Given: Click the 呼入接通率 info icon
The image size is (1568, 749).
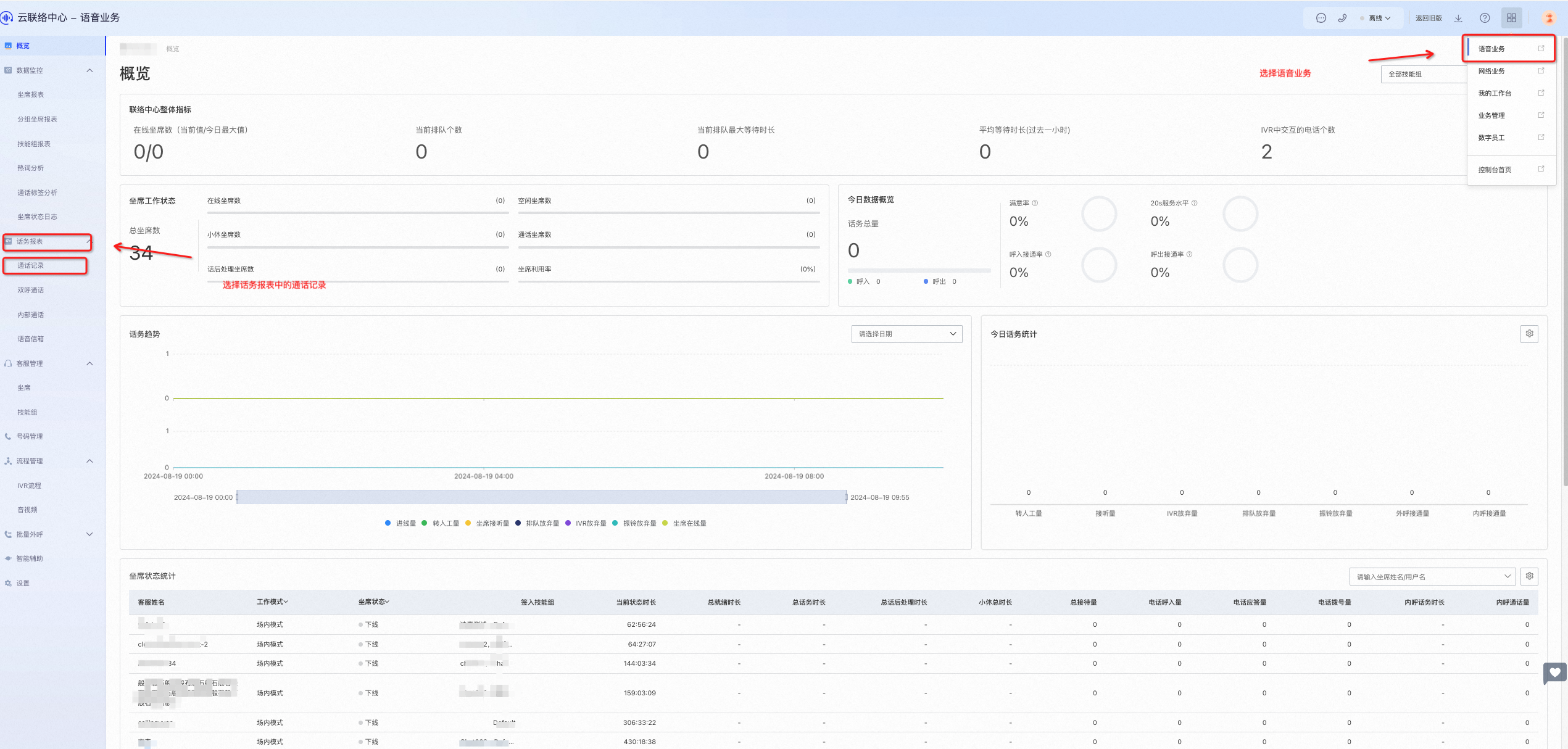Looking at the screenshot, I should 1048,254.
